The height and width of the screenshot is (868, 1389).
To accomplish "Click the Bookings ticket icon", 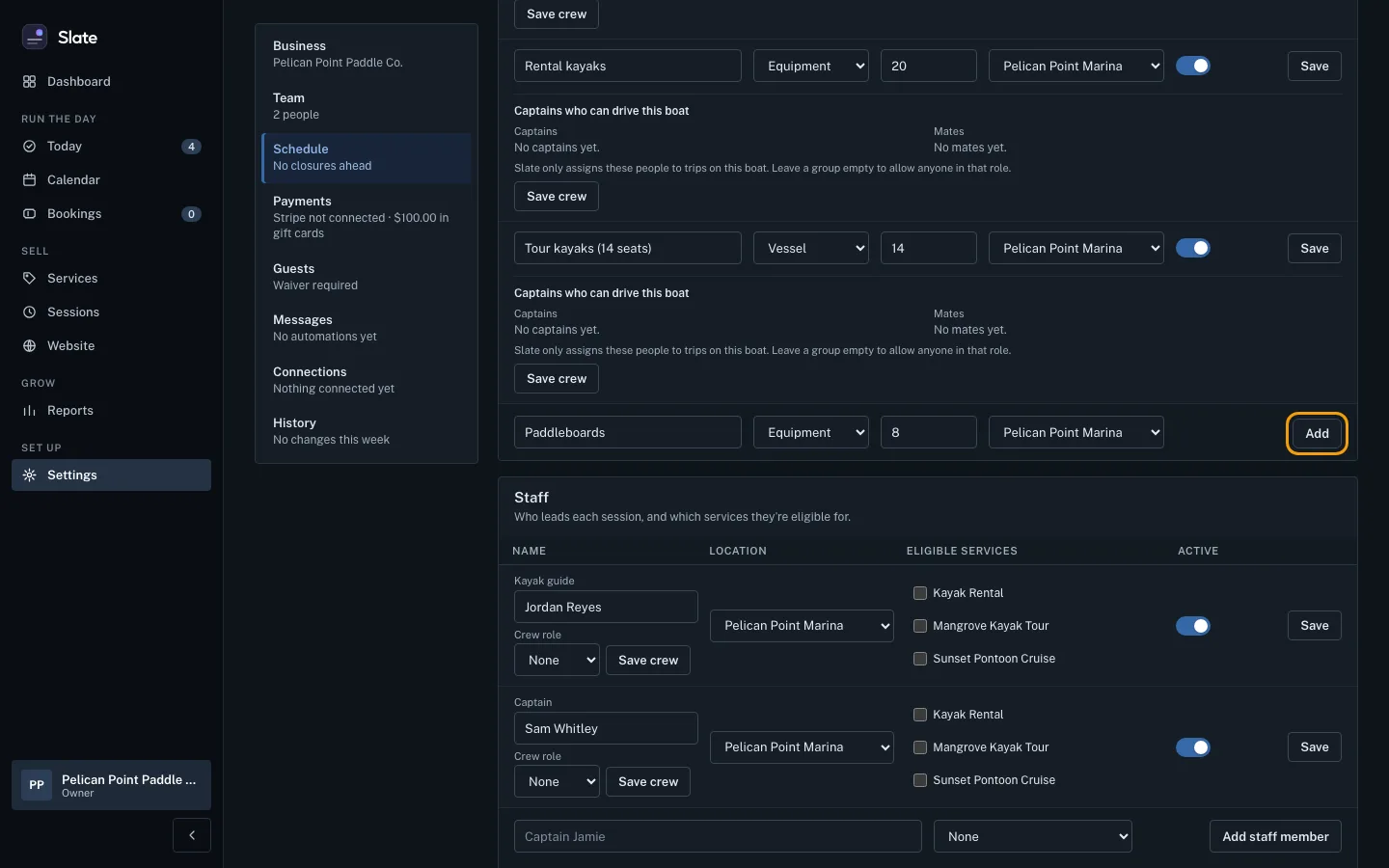I will tap(29, 214).
